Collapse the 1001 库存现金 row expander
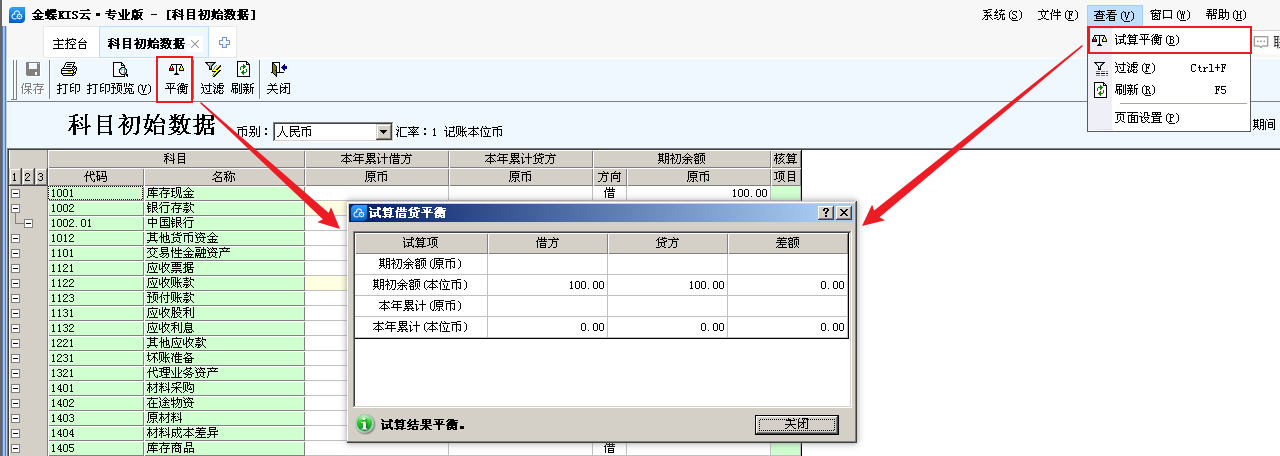The width and height of the screenshot is (1280, 456). coord(15,193)
